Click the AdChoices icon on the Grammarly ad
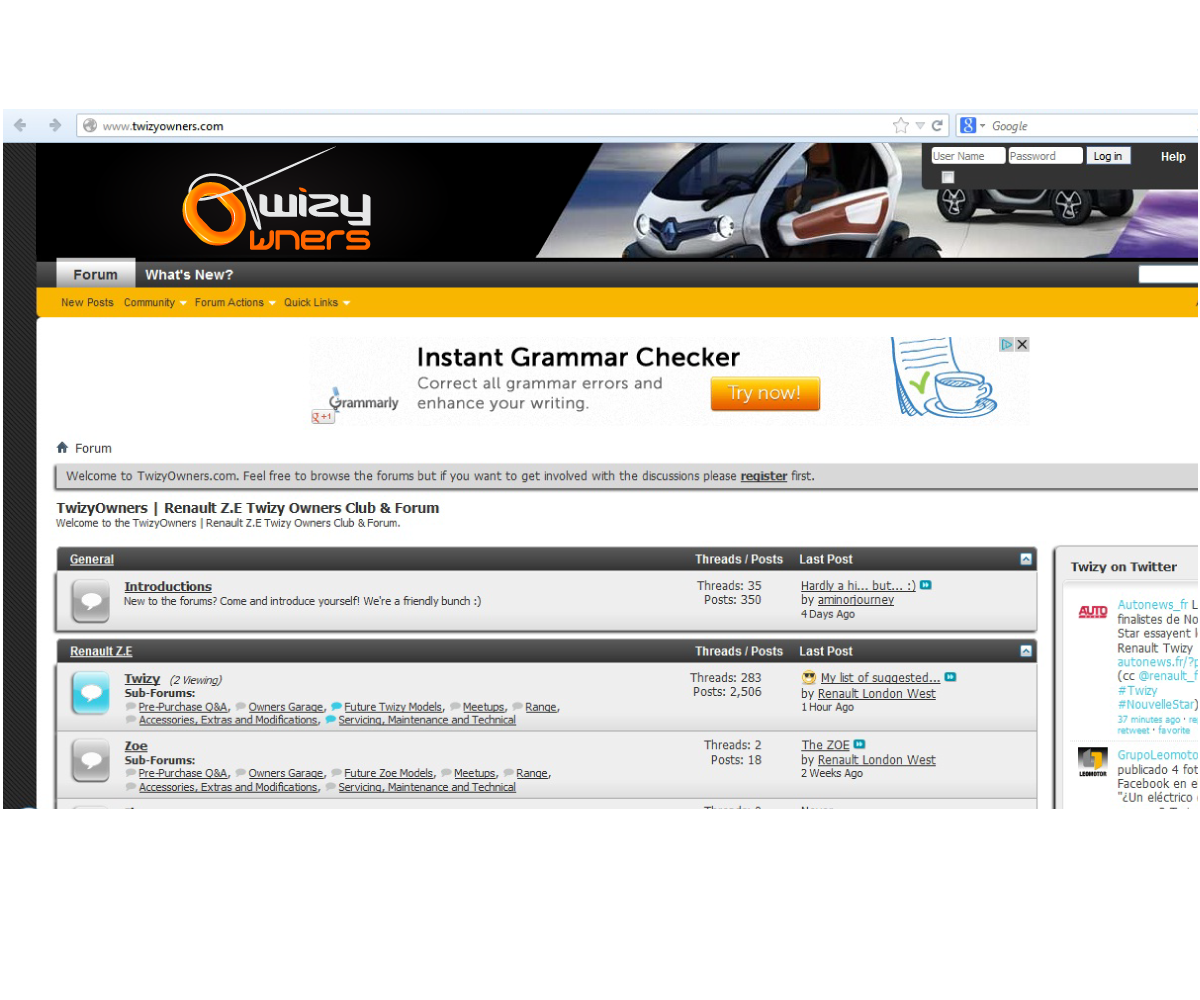This screenshot has height=1000, width=1200. tap(1008, 344)
